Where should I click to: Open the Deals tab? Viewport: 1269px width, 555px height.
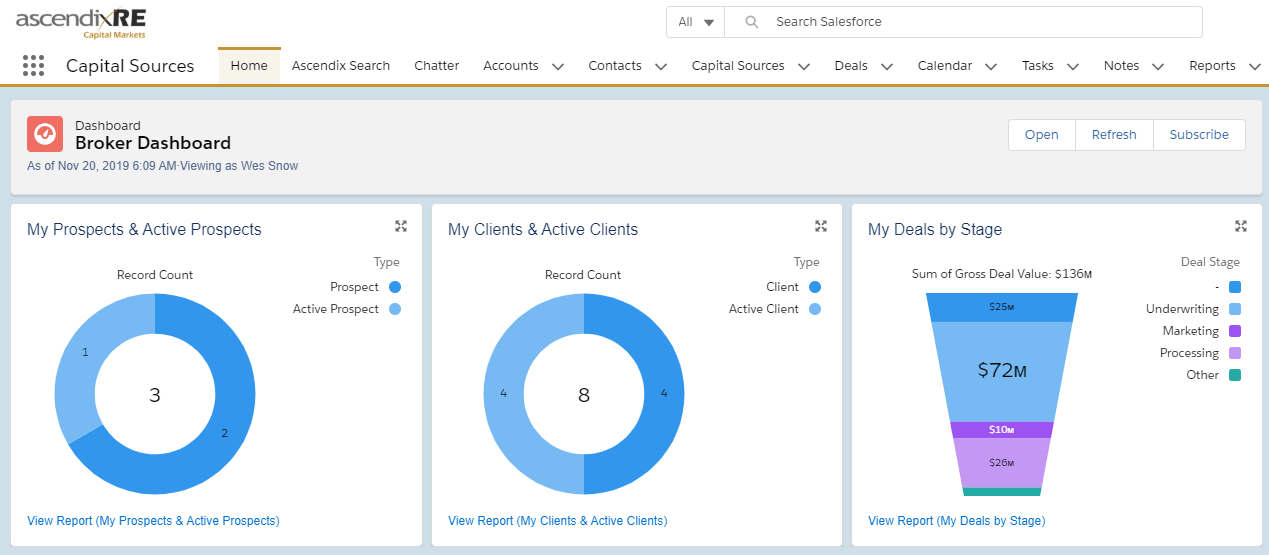coord(851,66)
